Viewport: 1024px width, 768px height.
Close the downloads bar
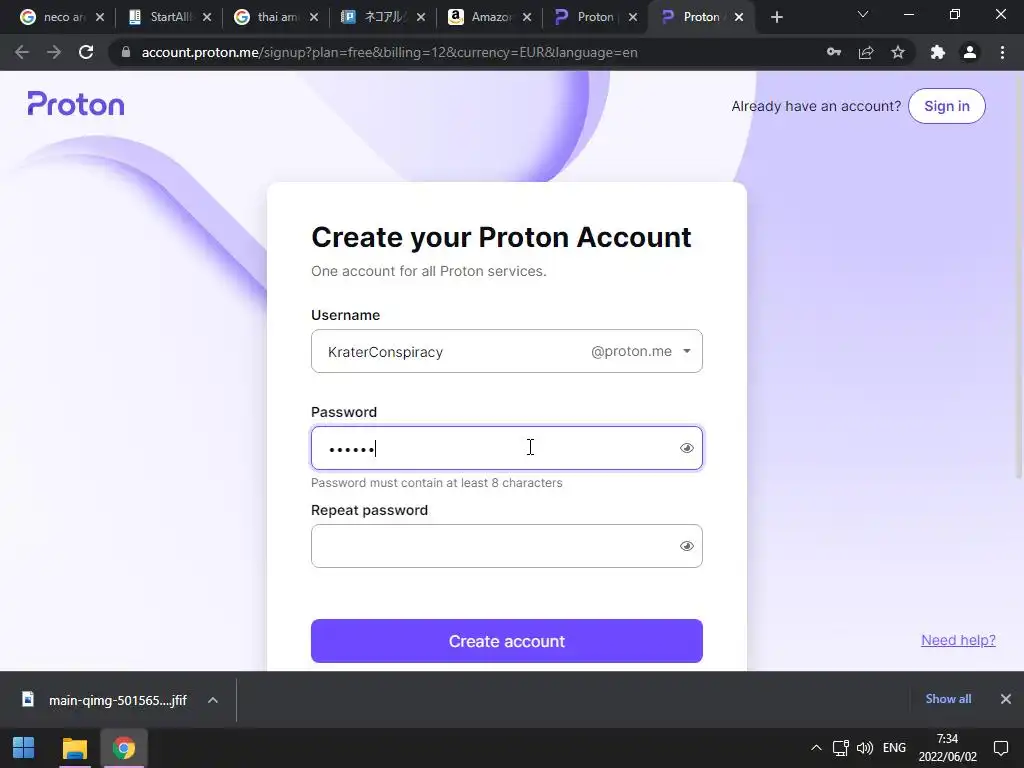click(1006, 699)
